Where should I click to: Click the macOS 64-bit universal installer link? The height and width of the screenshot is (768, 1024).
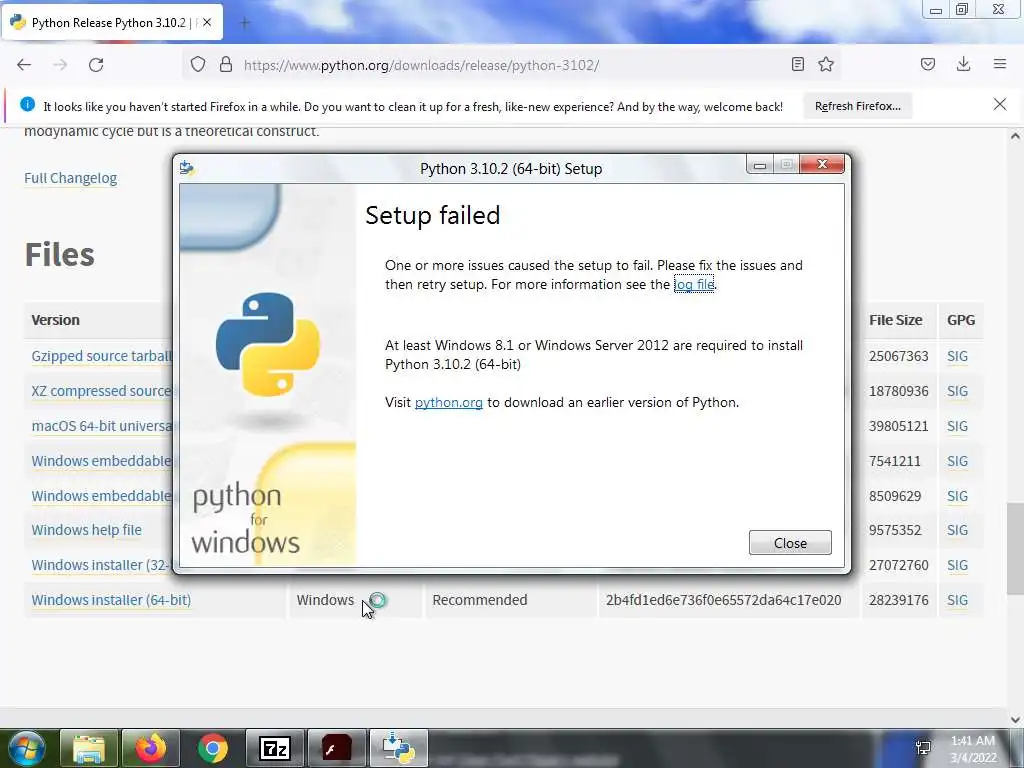[x=101, y=426]
